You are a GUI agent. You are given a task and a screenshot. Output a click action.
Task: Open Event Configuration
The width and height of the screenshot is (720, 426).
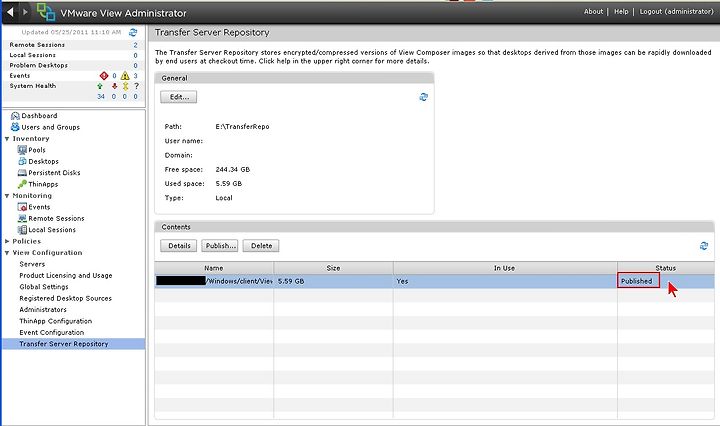[51, 332]
